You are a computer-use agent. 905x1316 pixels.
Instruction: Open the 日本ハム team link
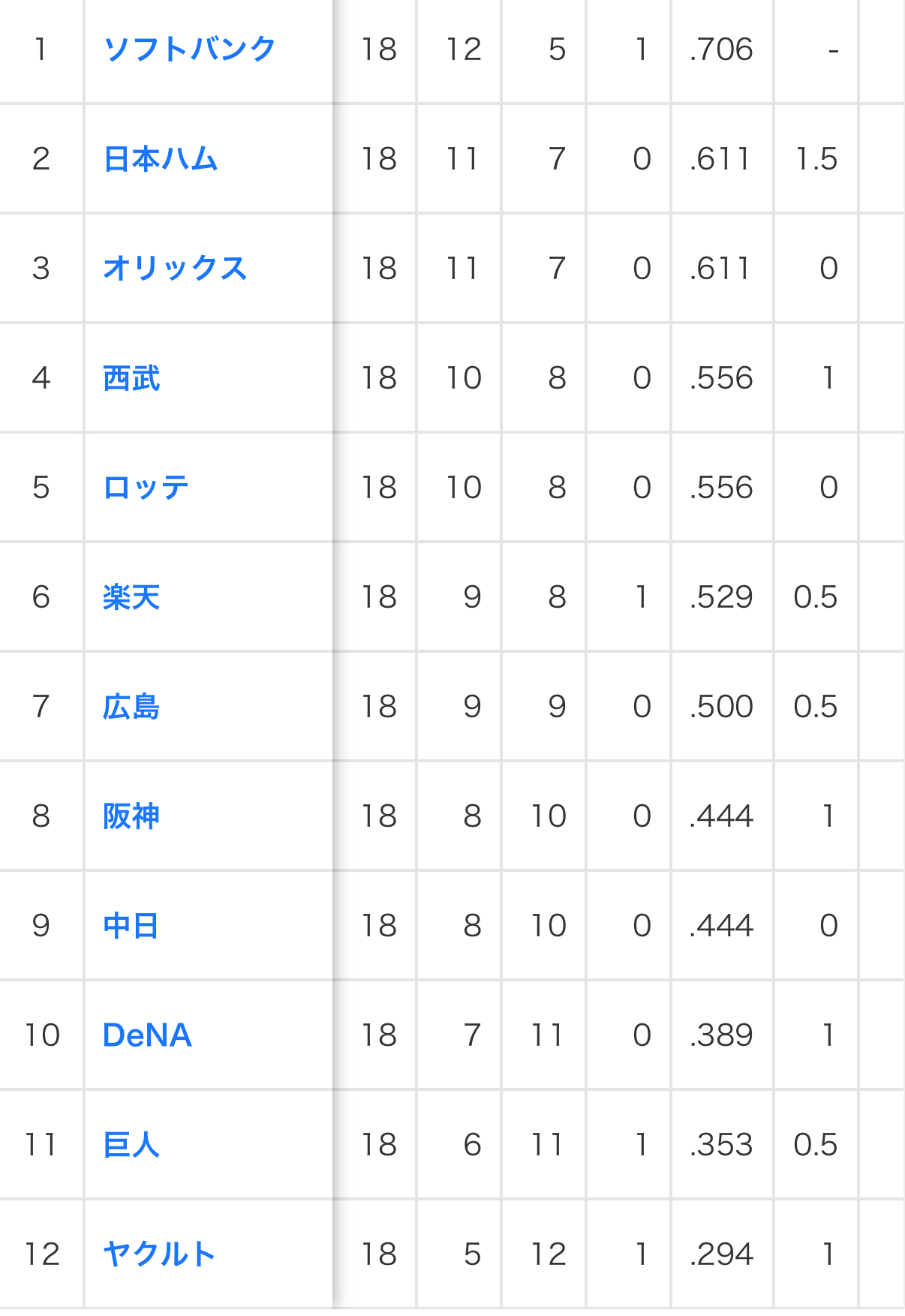pos(161,159)
